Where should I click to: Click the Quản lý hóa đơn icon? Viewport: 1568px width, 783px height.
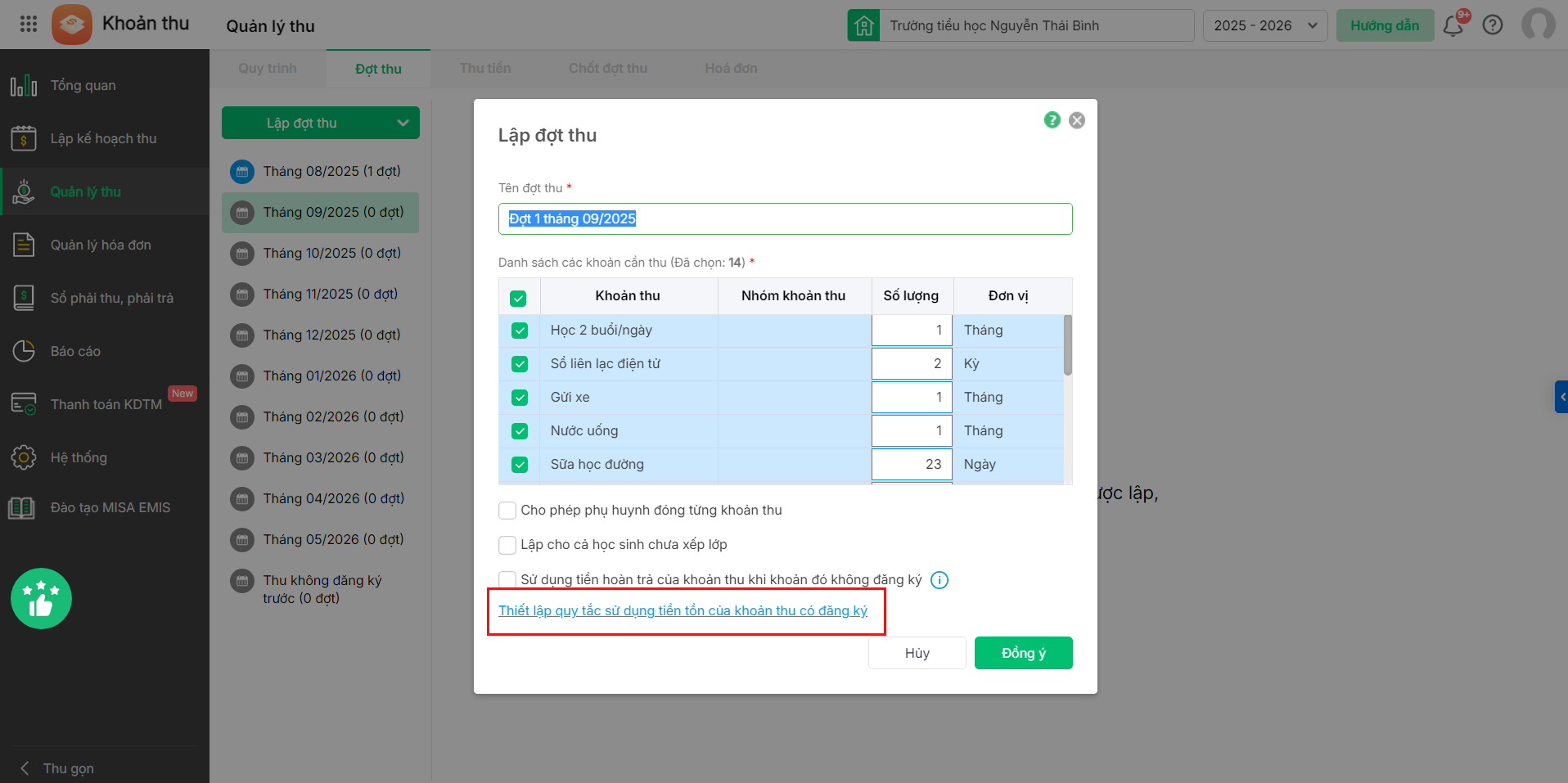coord(24,245)
